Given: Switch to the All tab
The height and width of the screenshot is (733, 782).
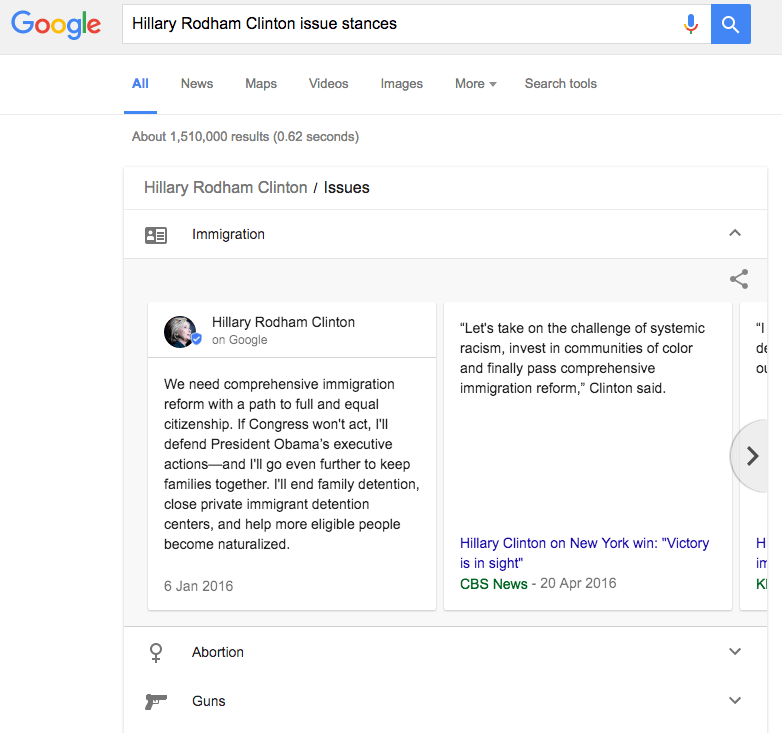Looking at the screenshot, I should (140, 84).
